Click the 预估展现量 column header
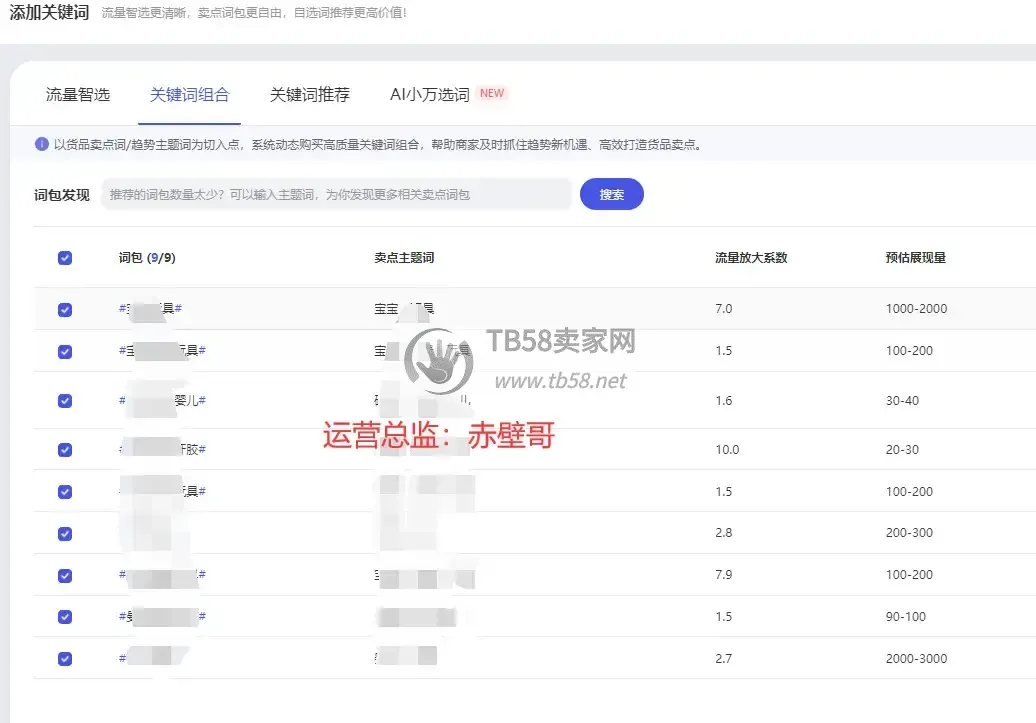The image size is (1036, 723). click(916, 258)
